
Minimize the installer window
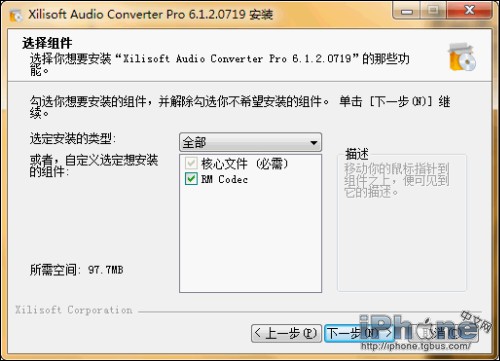tap(407, 11)
